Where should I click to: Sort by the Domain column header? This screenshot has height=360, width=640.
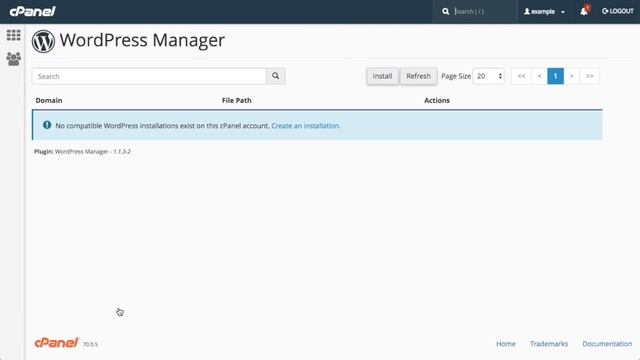49,100
